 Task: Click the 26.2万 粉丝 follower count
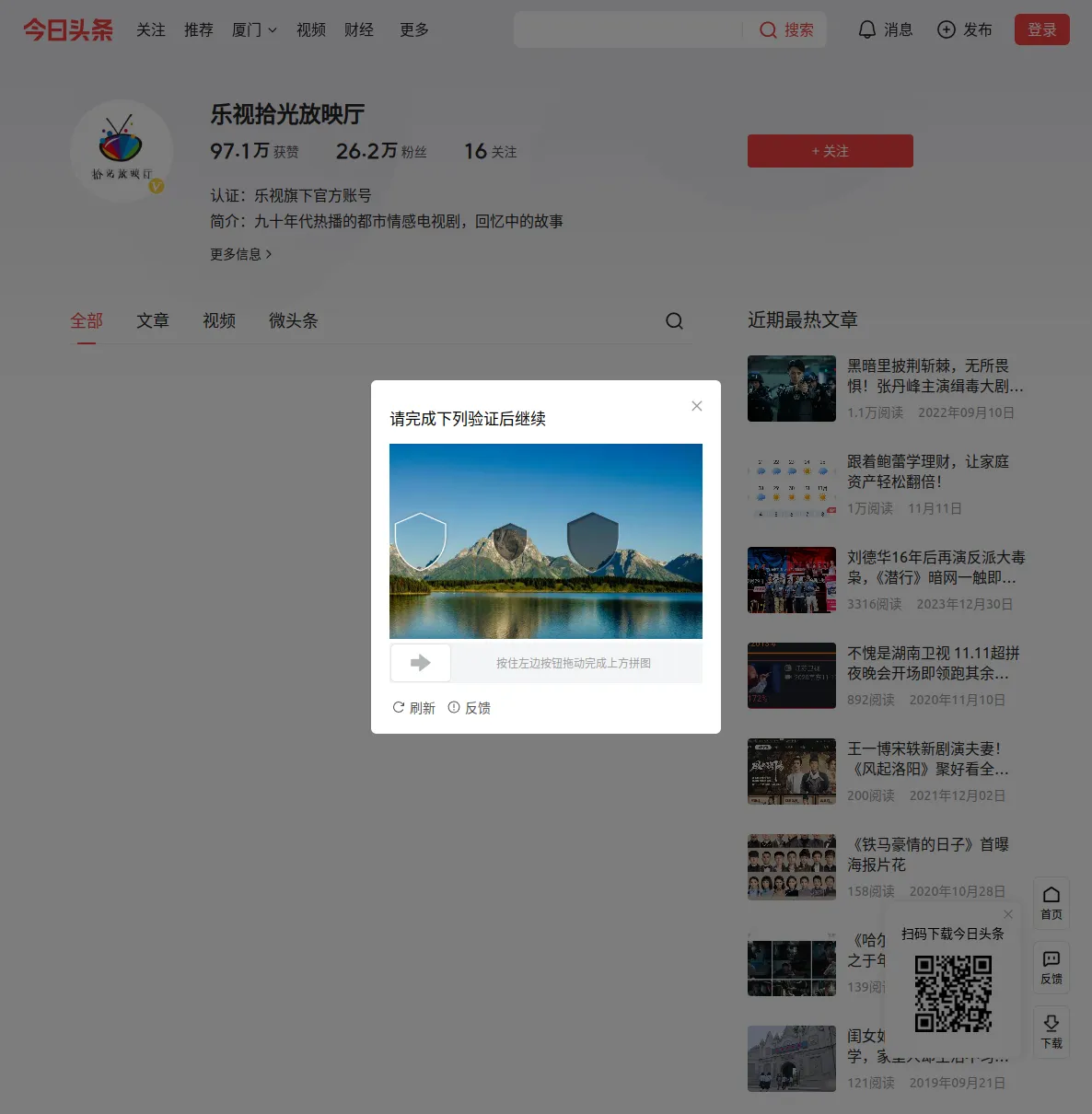click(x=381, y=151)
